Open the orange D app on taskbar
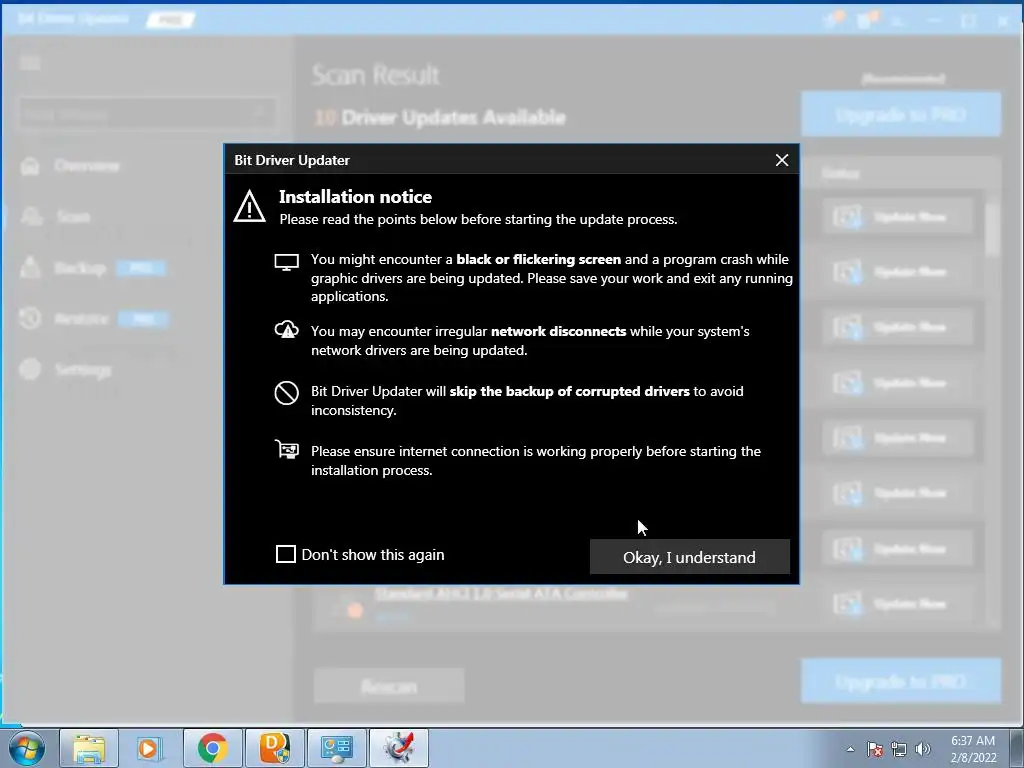1024x768 pixels. click(x=274, y=748)
